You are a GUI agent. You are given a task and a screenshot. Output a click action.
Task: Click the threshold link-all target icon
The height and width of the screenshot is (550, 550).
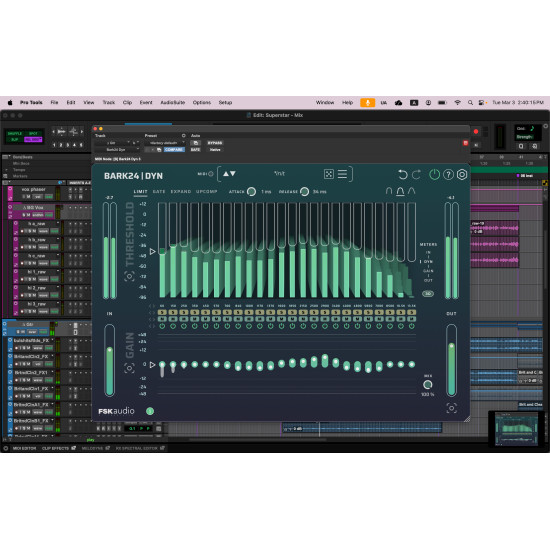tap(129, 276)
